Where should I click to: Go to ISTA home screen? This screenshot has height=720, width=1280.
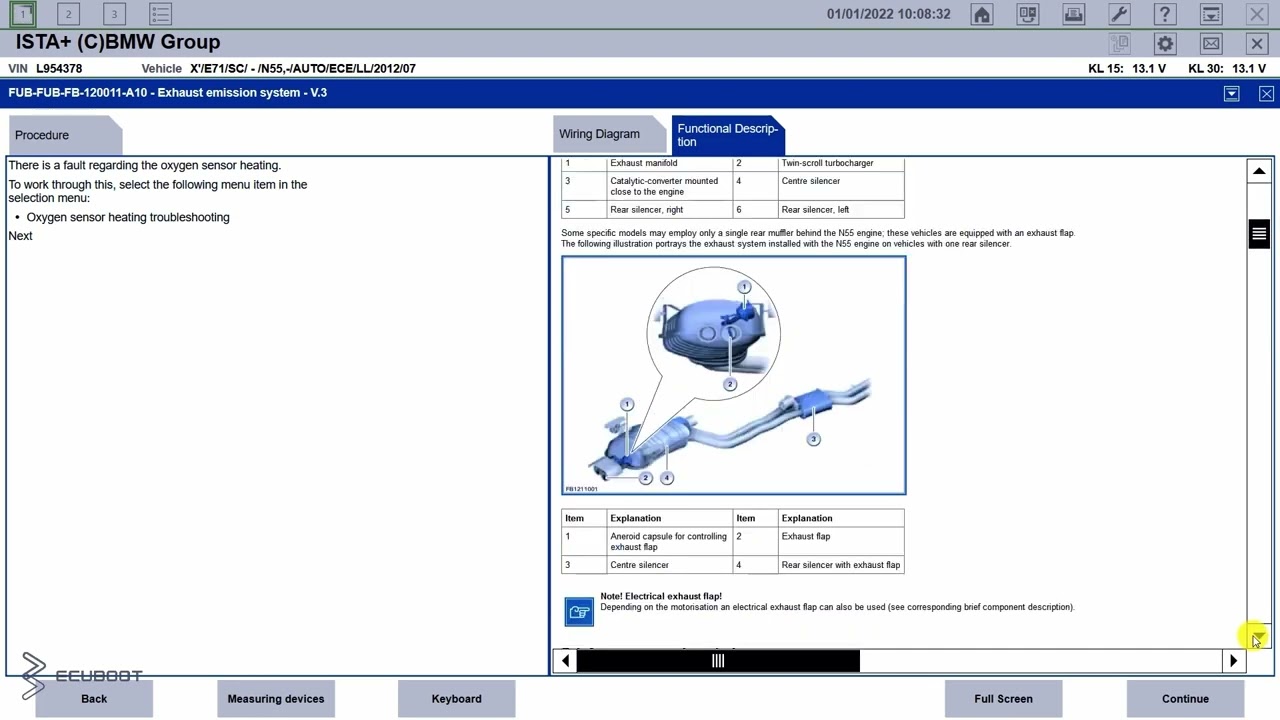[982, 14]
